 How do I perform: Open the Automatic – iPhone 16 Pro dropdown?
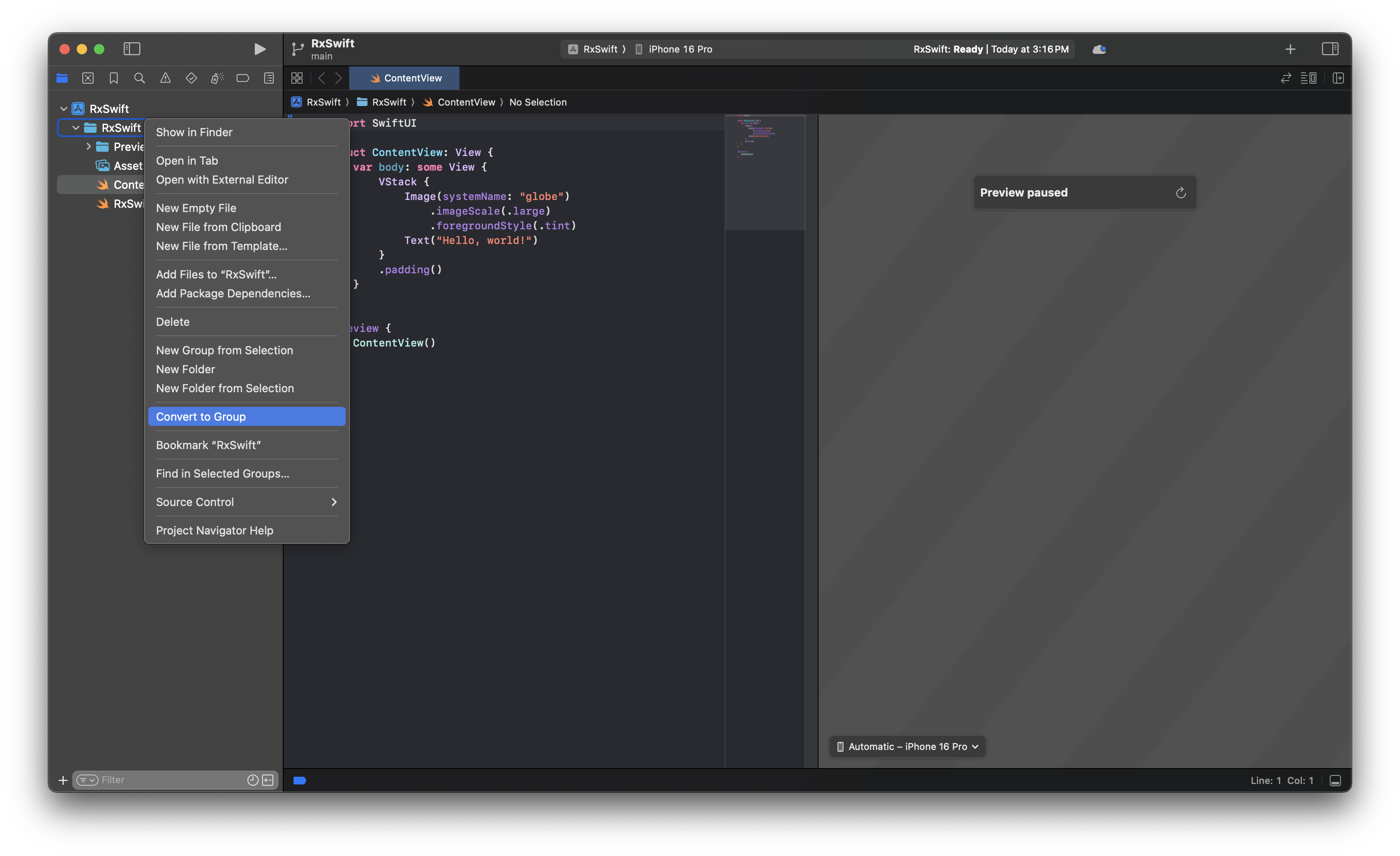[x=907, y=747]
